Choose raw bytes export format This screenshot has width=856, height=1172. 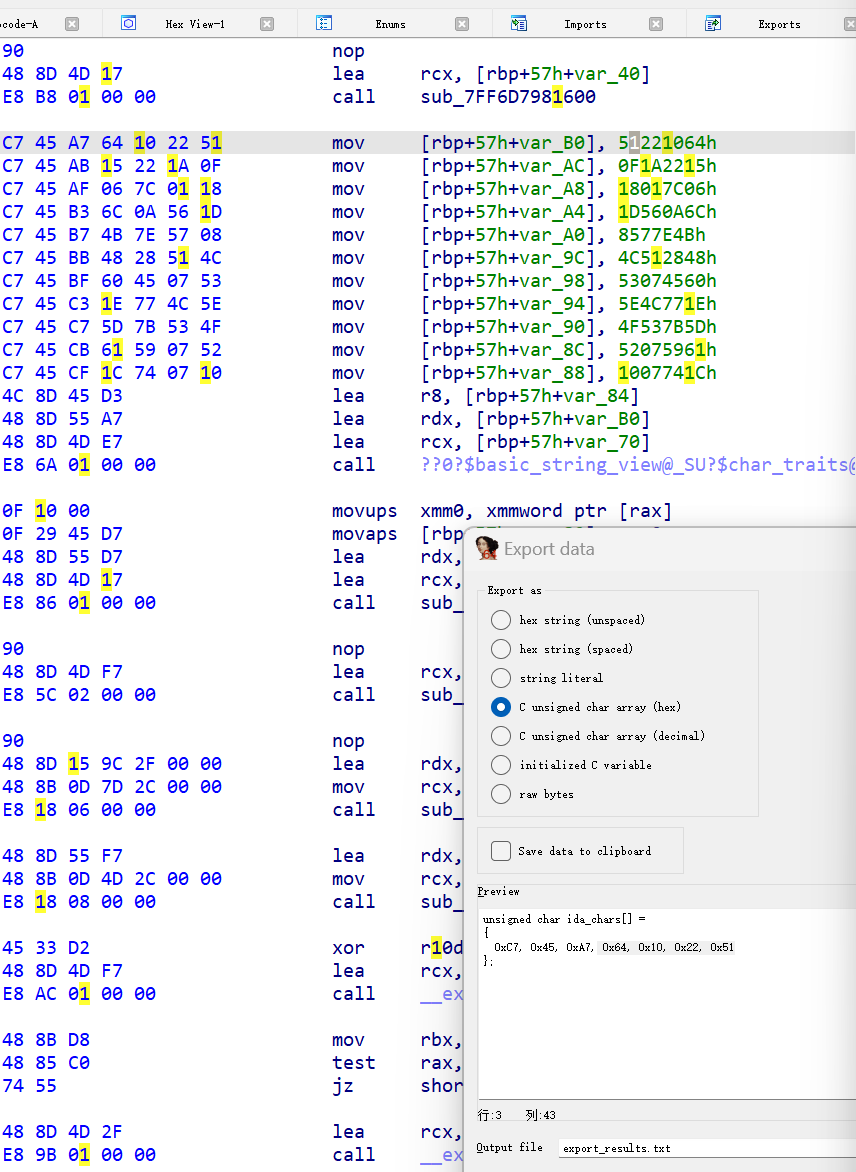pos(501,794)
